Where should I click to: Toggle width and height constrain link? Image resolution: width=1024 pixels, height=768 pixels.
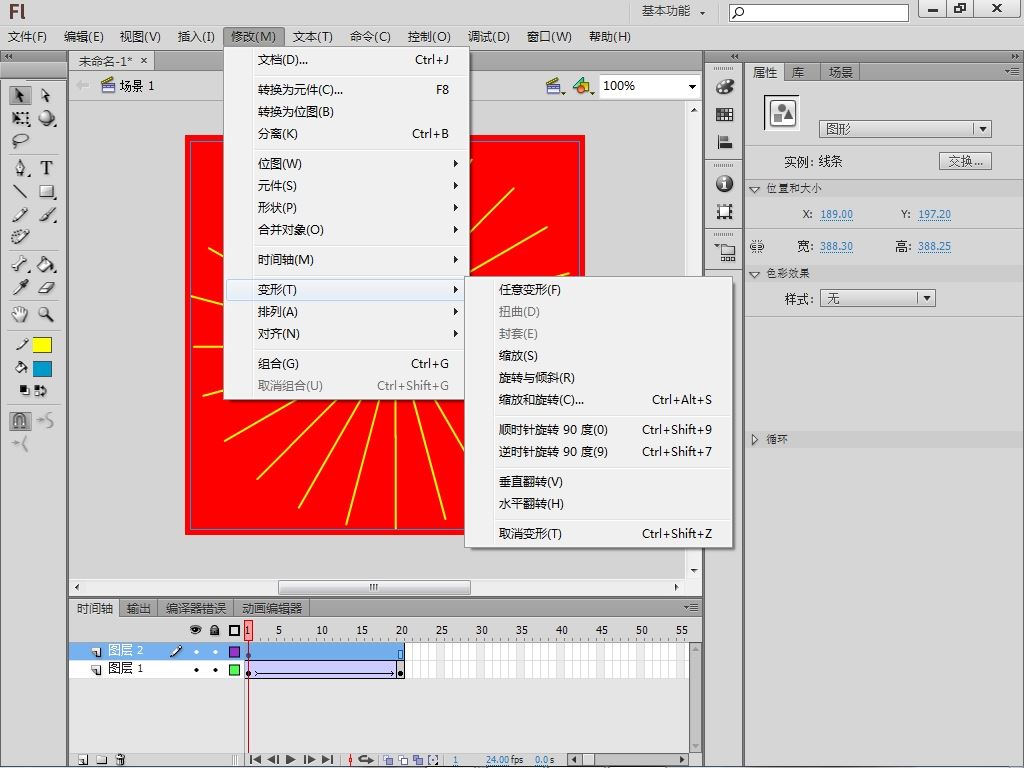tap(758, 246)
